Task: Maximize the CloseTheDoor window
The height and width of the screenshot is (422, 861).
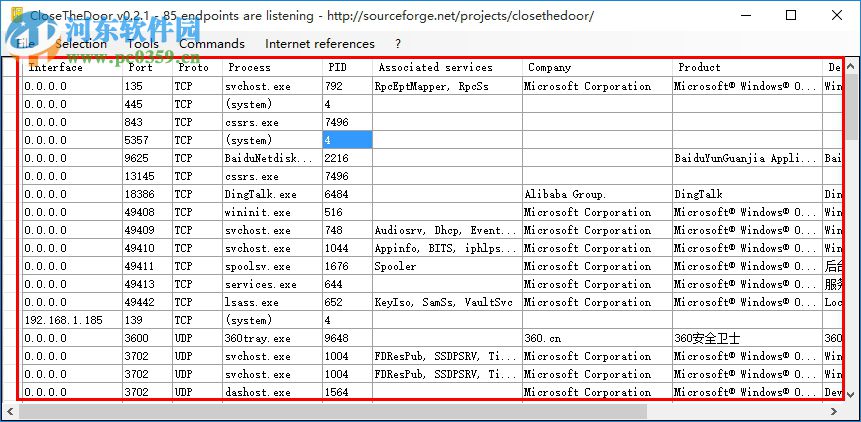Action: coord(791,15)
